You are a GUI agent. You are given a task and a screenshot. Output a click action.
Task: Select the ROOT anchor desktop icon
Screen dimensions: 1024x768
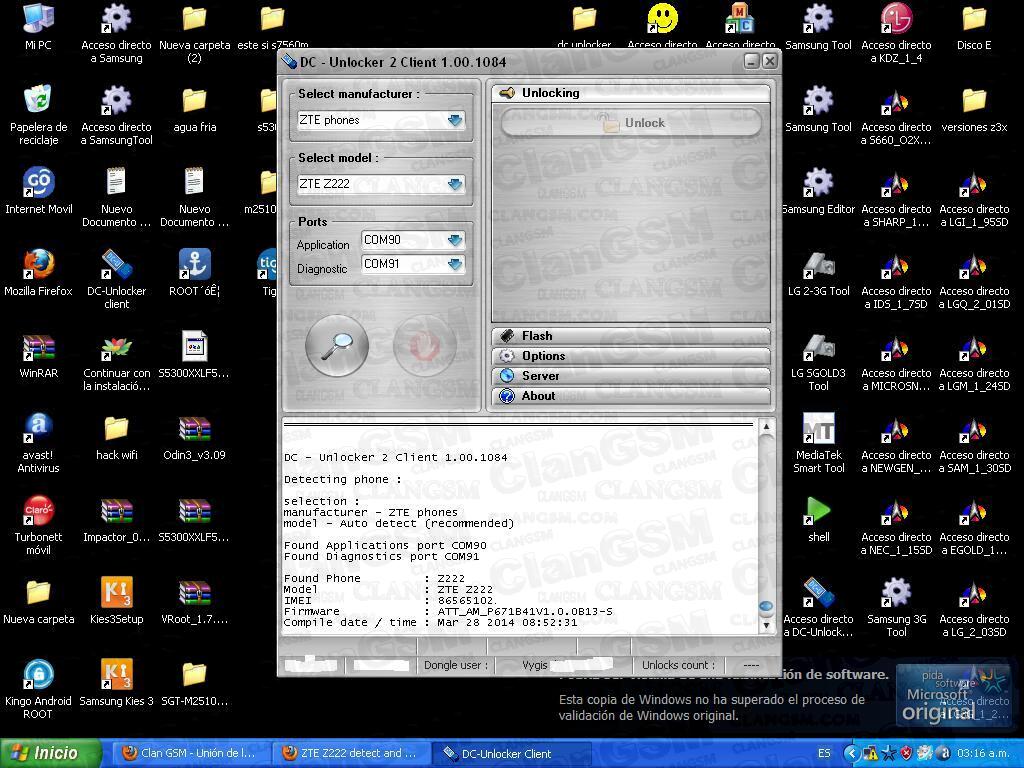(195, 273)
